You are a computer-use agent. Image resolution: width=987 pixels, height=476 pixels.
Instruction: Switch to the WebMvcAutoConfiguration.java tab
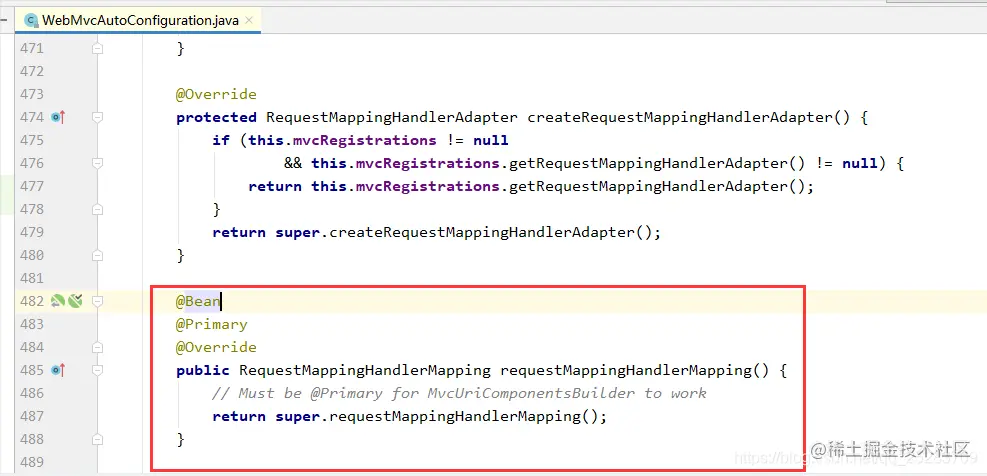(x=140, y=20)
